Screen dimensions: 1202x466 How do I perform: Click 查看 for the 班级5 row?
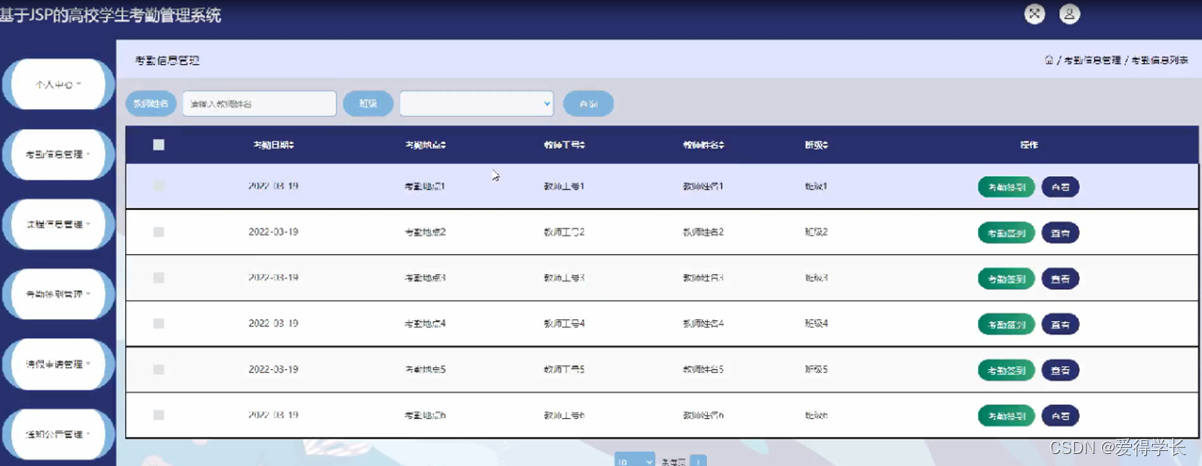[1060, 370]
